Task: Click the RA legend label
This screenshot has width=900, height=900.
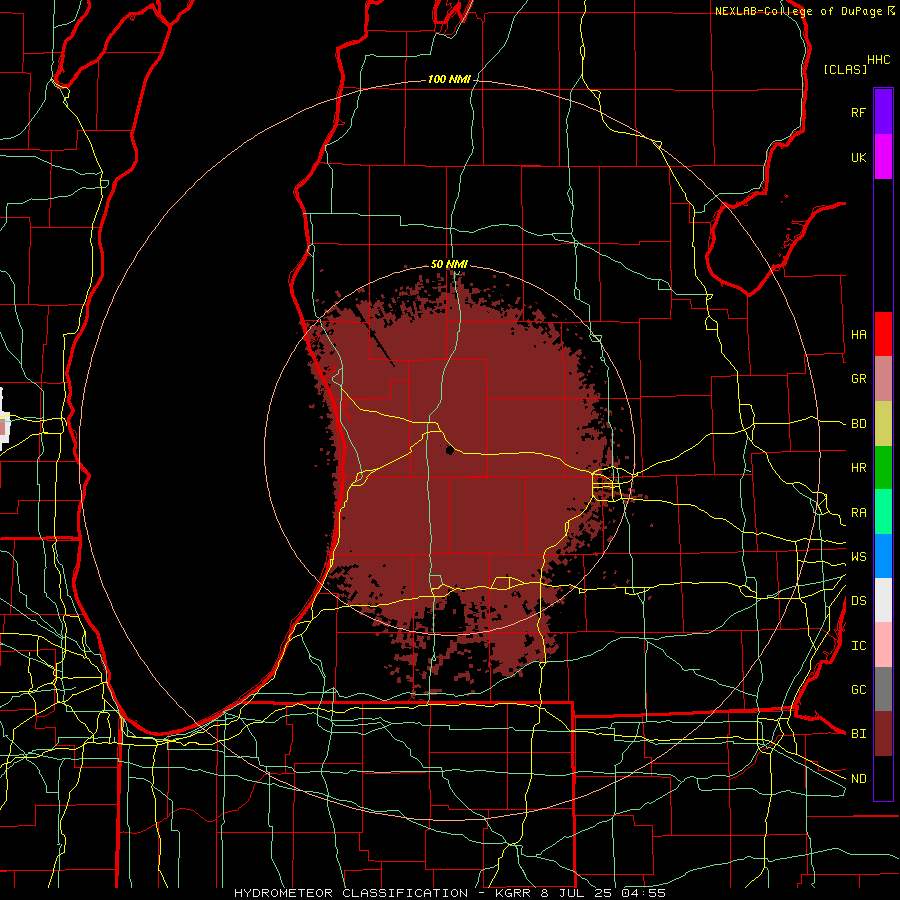Action: (858, 513)
